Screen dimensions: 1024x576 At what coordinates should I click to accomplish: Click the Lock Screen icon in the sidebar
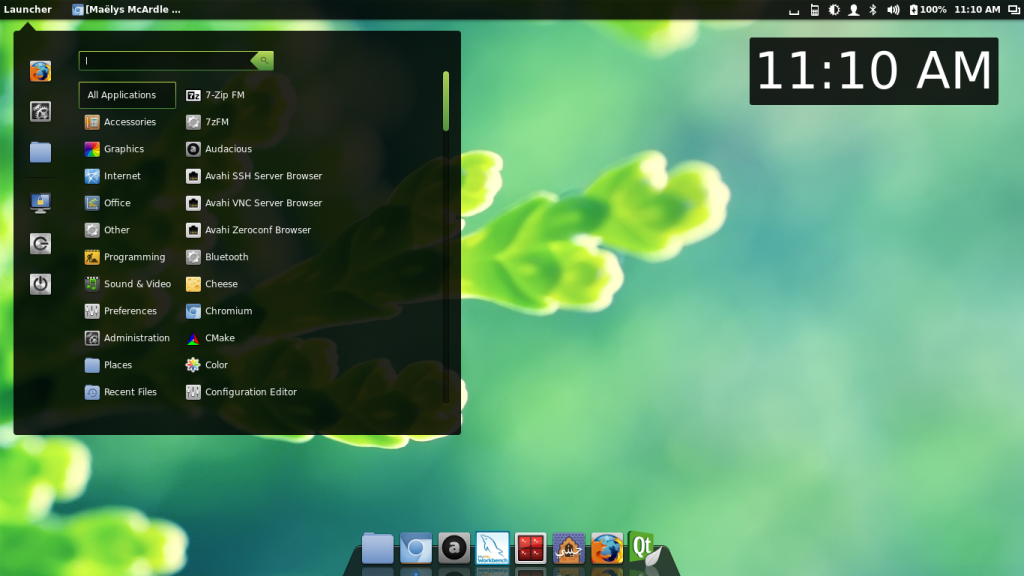click(40, 203)
